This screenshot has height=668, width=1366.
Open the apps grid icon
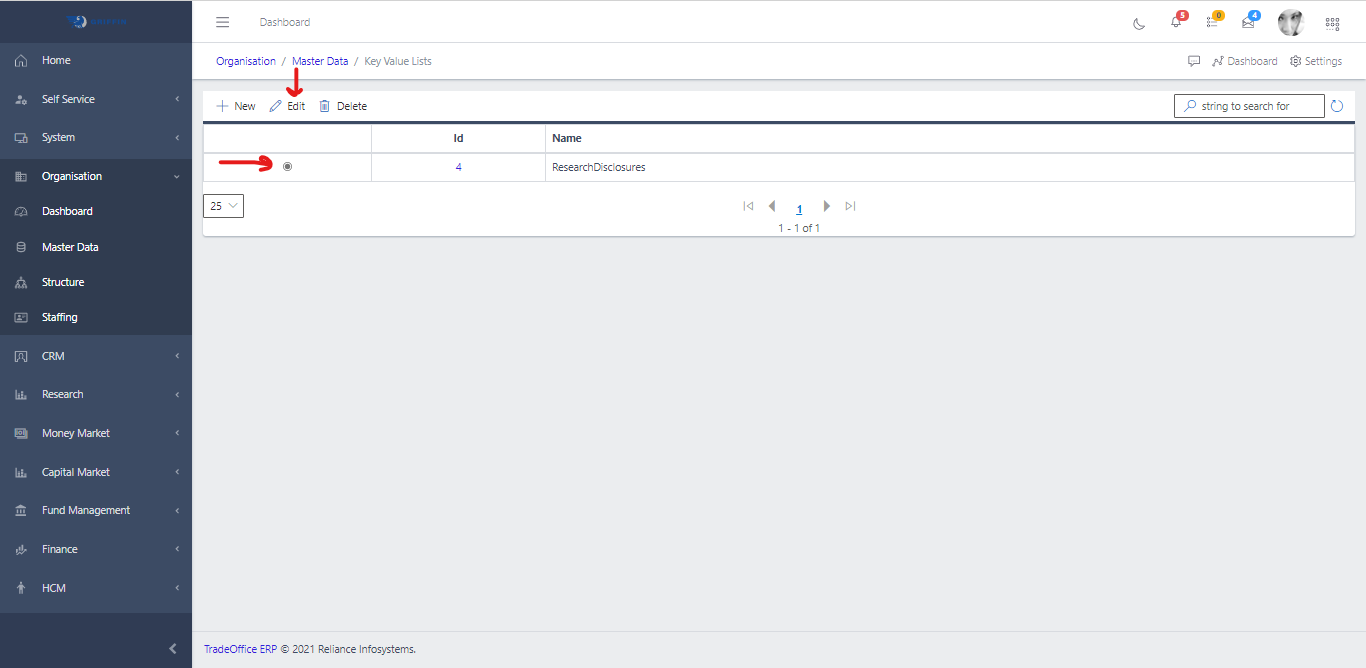(x=1332, y=23)
